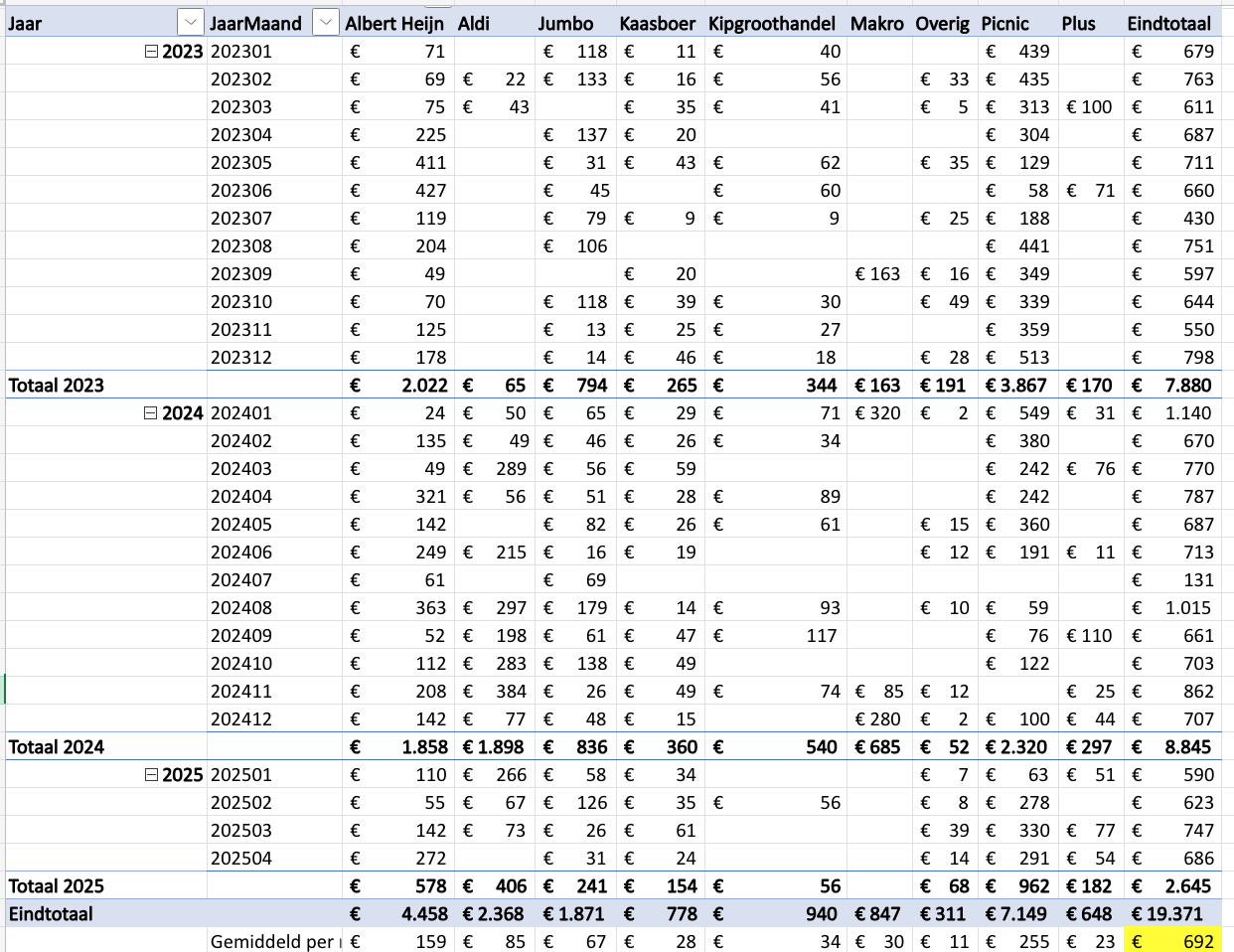Click Makro value € 280 for 202412
This screenshot has height=952, width=1234.
877,719
